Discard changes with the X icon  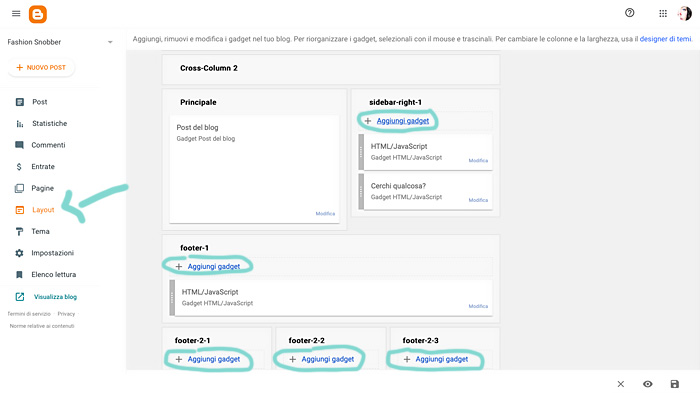click(x=621, y=384)
